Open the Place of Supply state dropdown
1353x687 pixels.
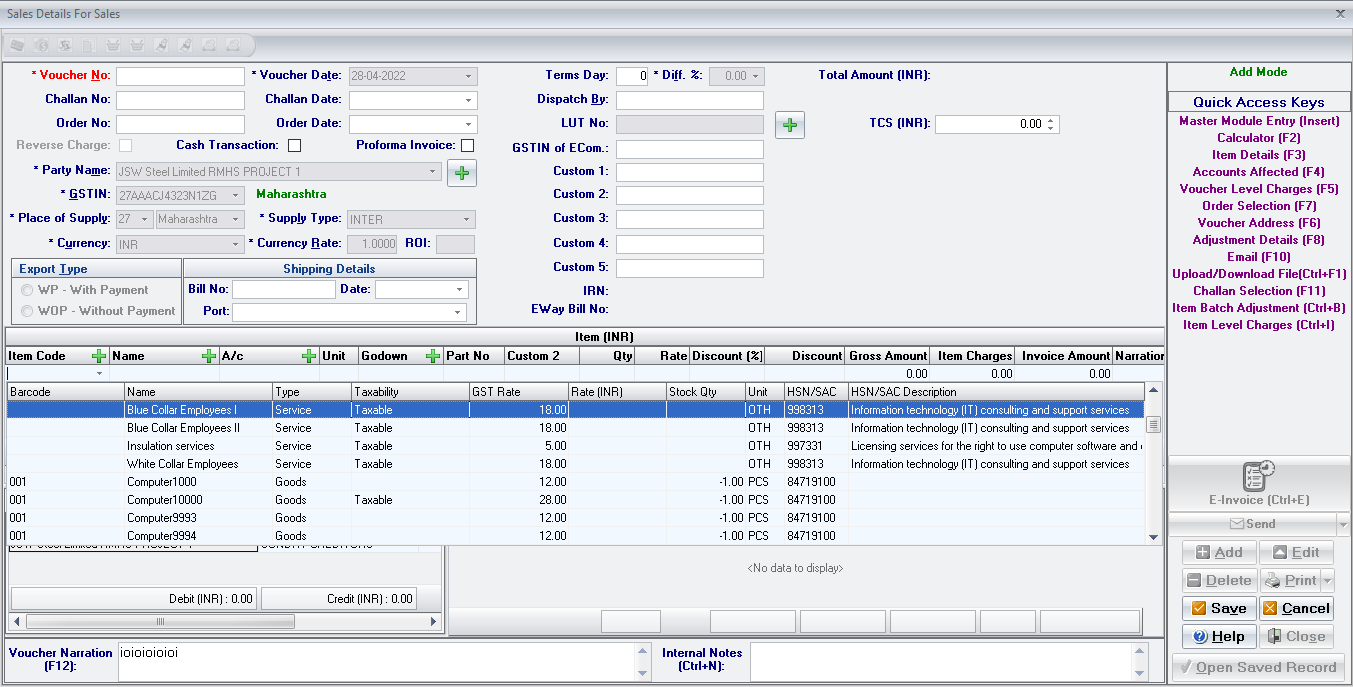[236, 220]
